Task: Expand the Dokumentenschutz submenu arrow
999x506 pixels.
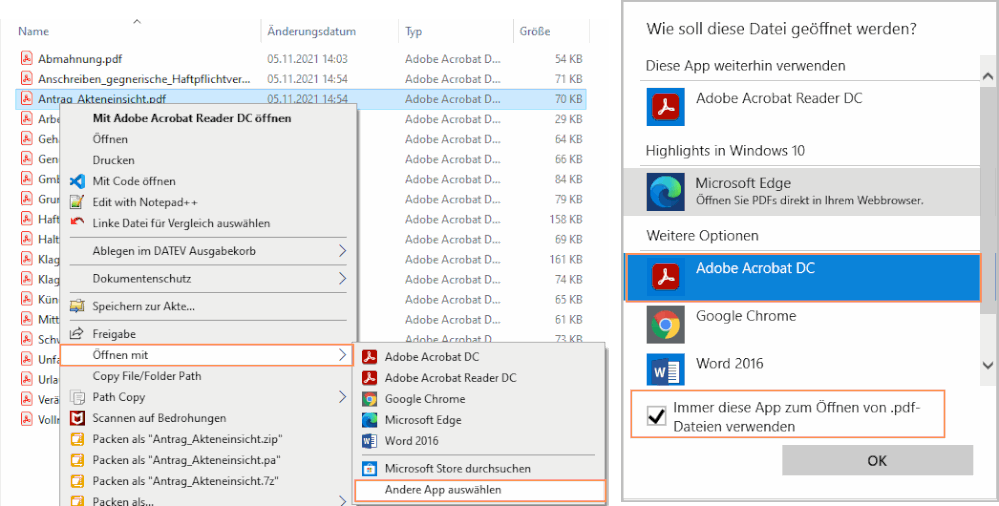Action: click(342, 278)
